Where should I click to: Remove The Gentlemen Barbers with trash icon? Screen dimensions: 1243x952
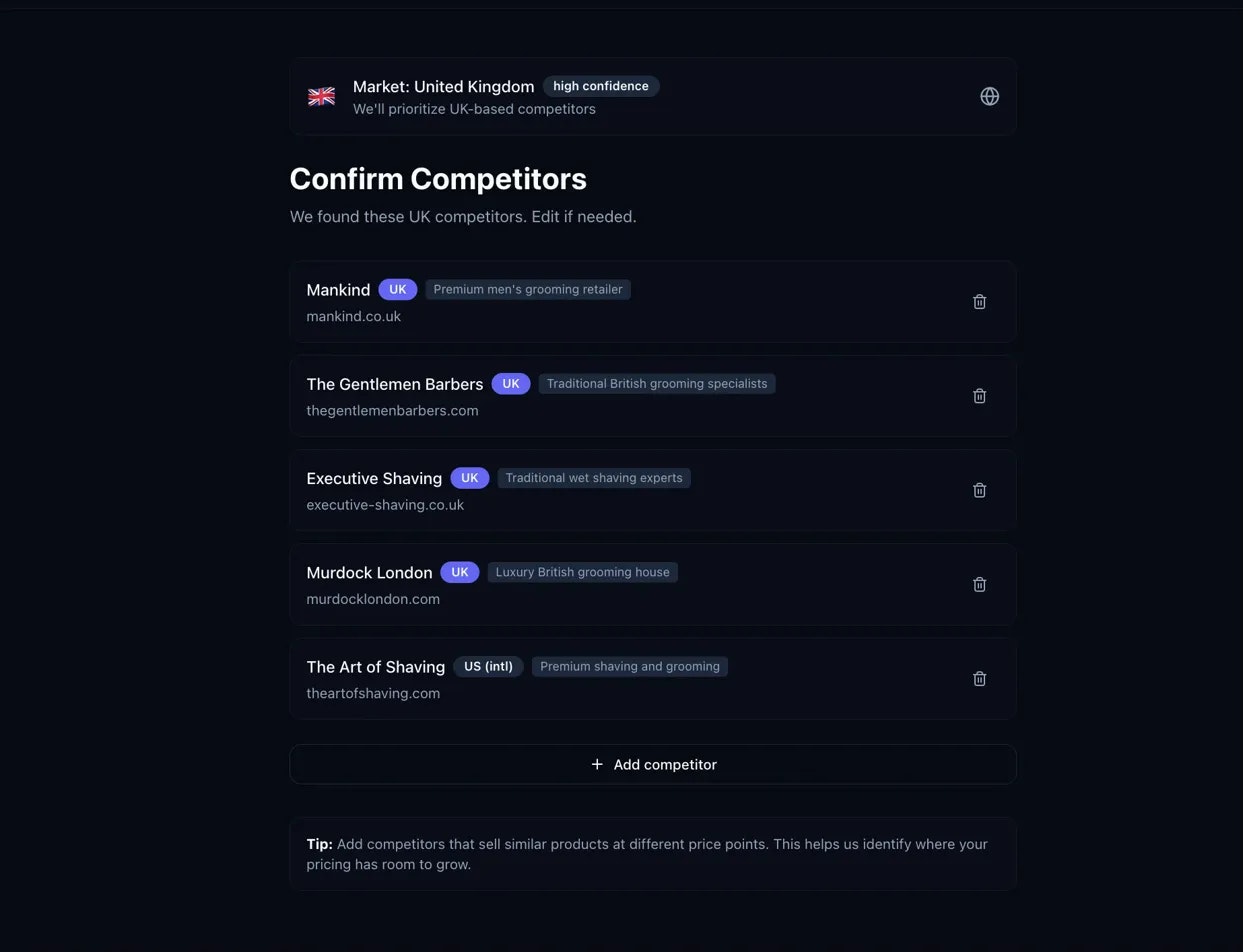[979, 396]
